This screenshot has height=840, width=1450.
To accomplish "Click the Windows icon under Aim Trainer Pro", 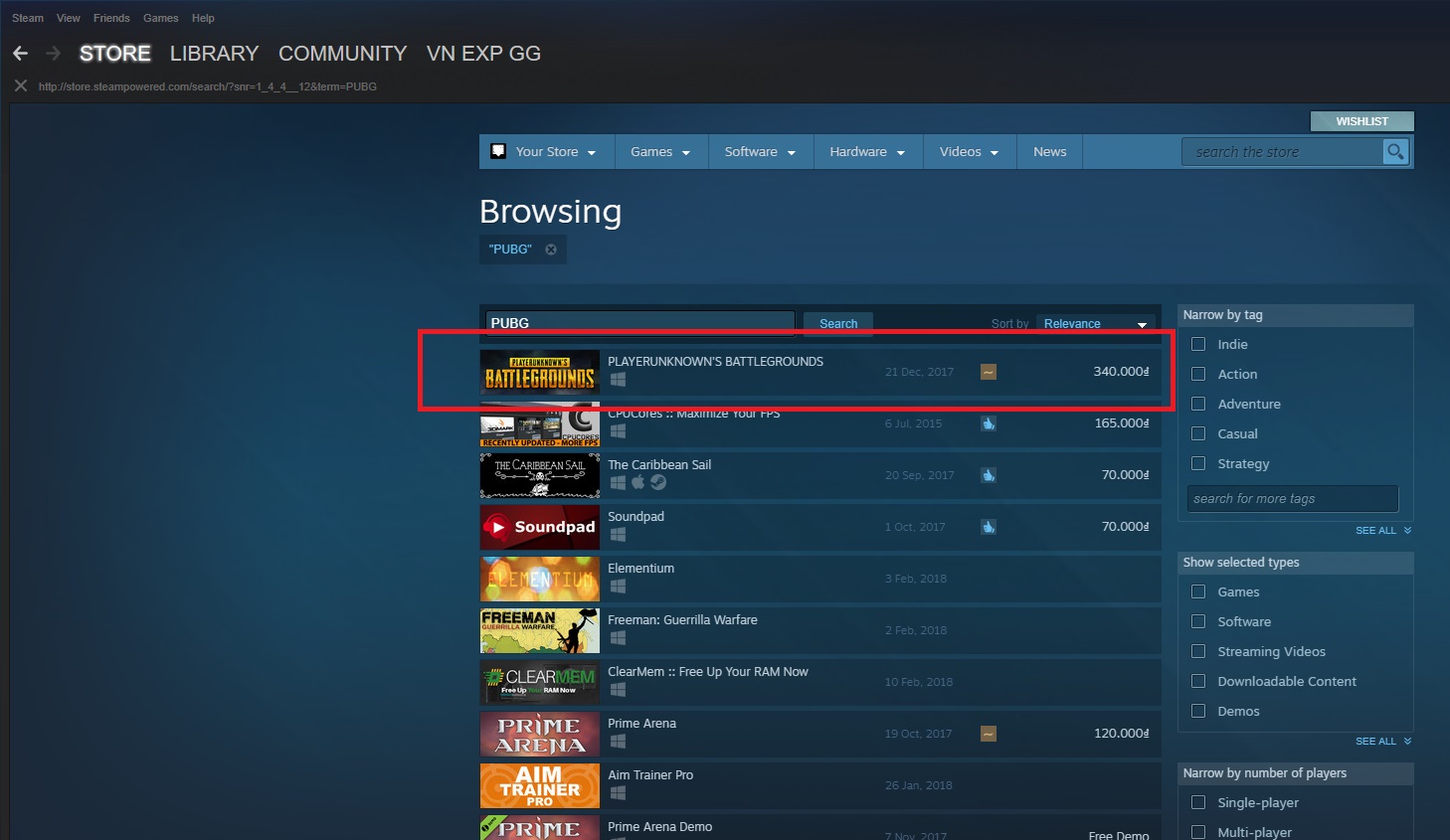I will pyautogui.click(x=618, y=793).
